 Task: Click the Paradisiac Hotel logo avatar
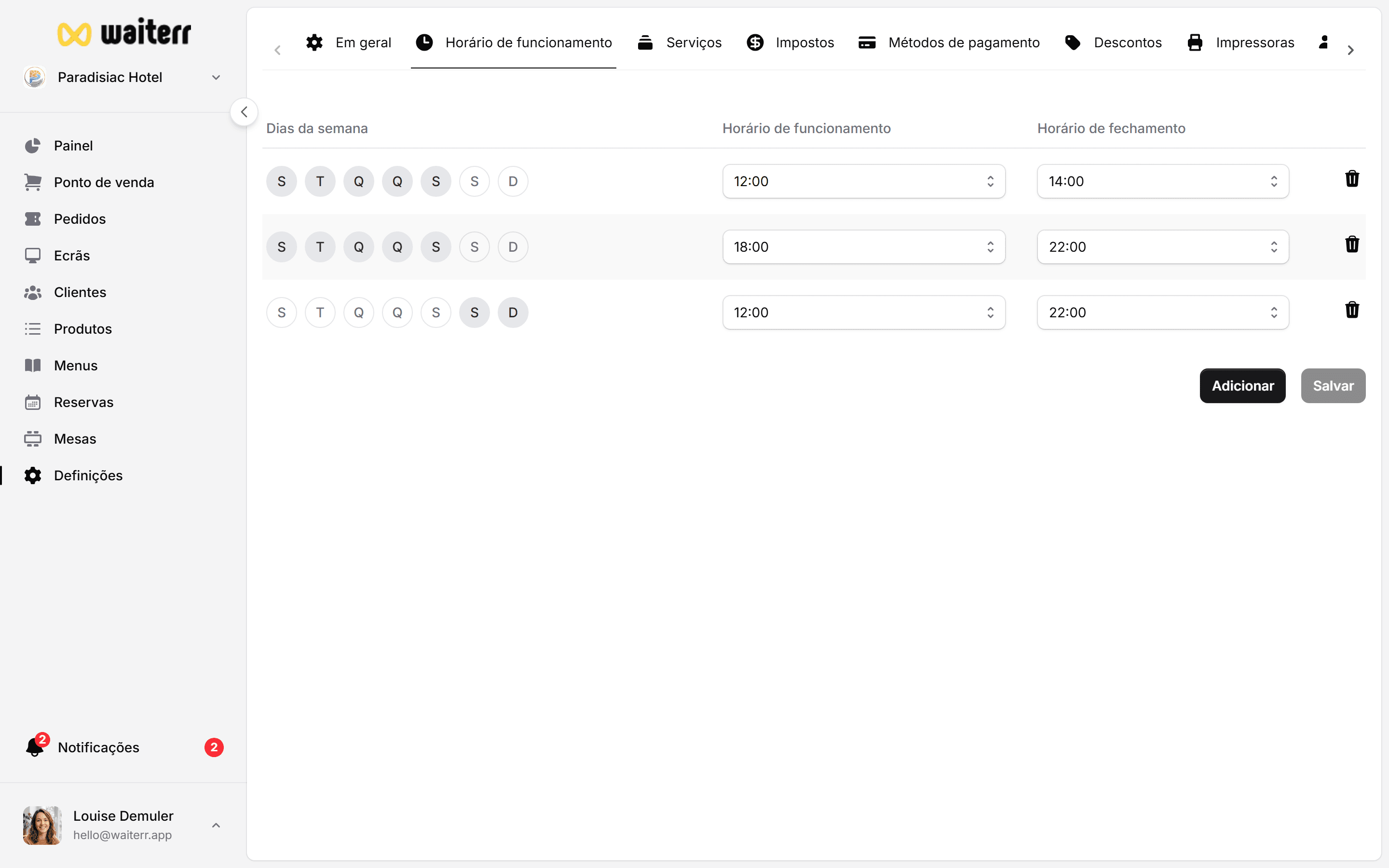[35, 77]
